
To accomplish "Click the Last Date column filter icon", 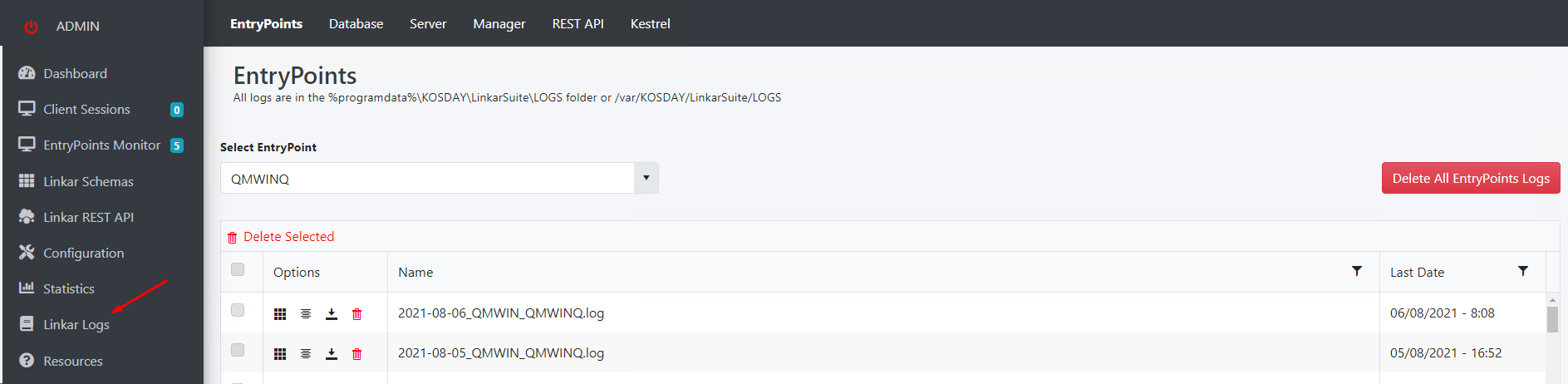I will [x=1523, y=272].
